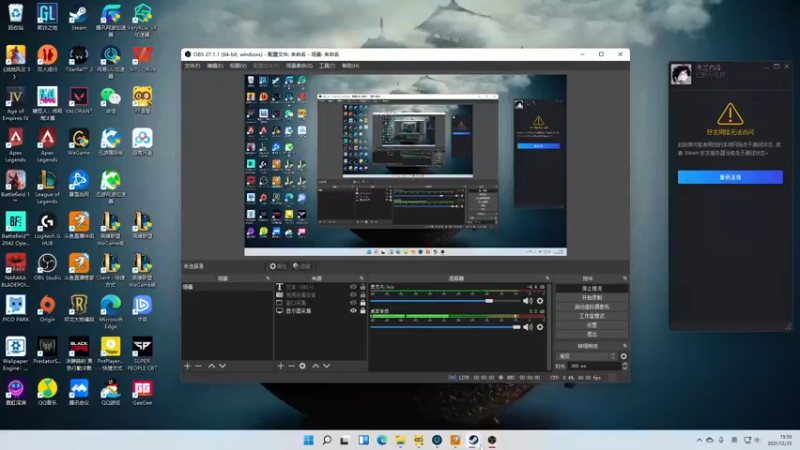
Task: Remove the selected source with the Sources minus icon
Action: [x=291, y=366]
